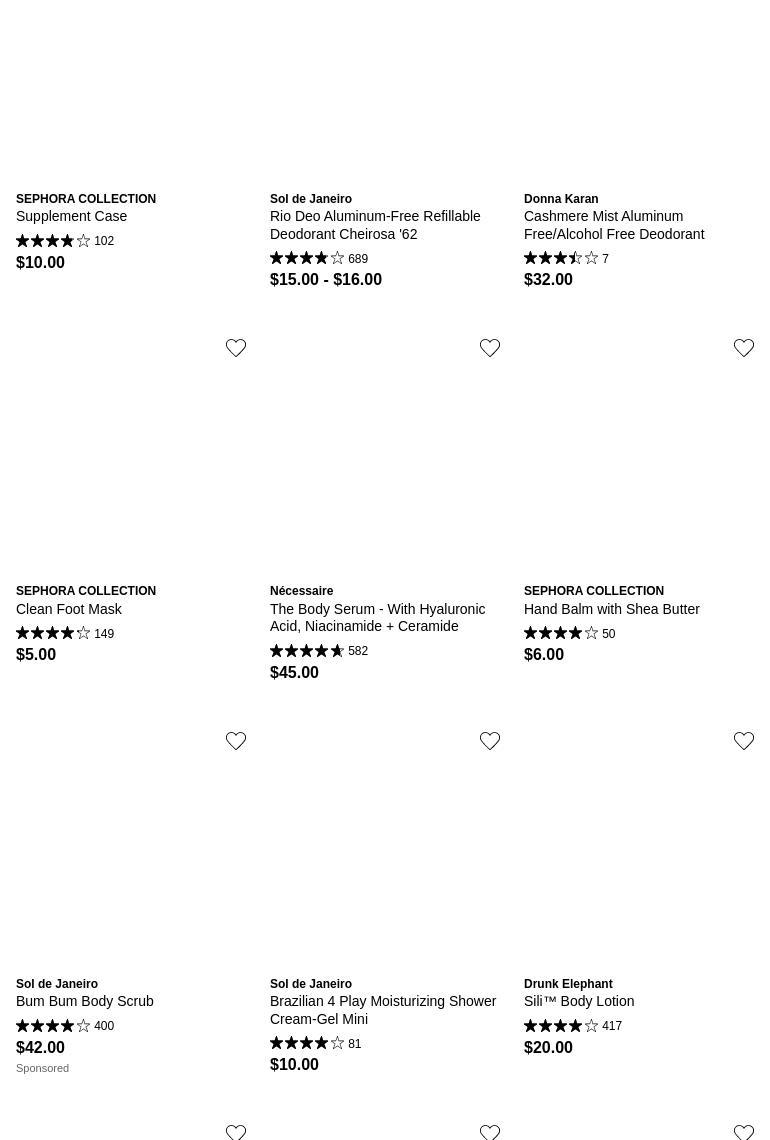Image resolution: width=770 pixels, height=1140 pixels.
Task: Heart The Body Serum by Nécessaire
Action: tap(489, 348)
